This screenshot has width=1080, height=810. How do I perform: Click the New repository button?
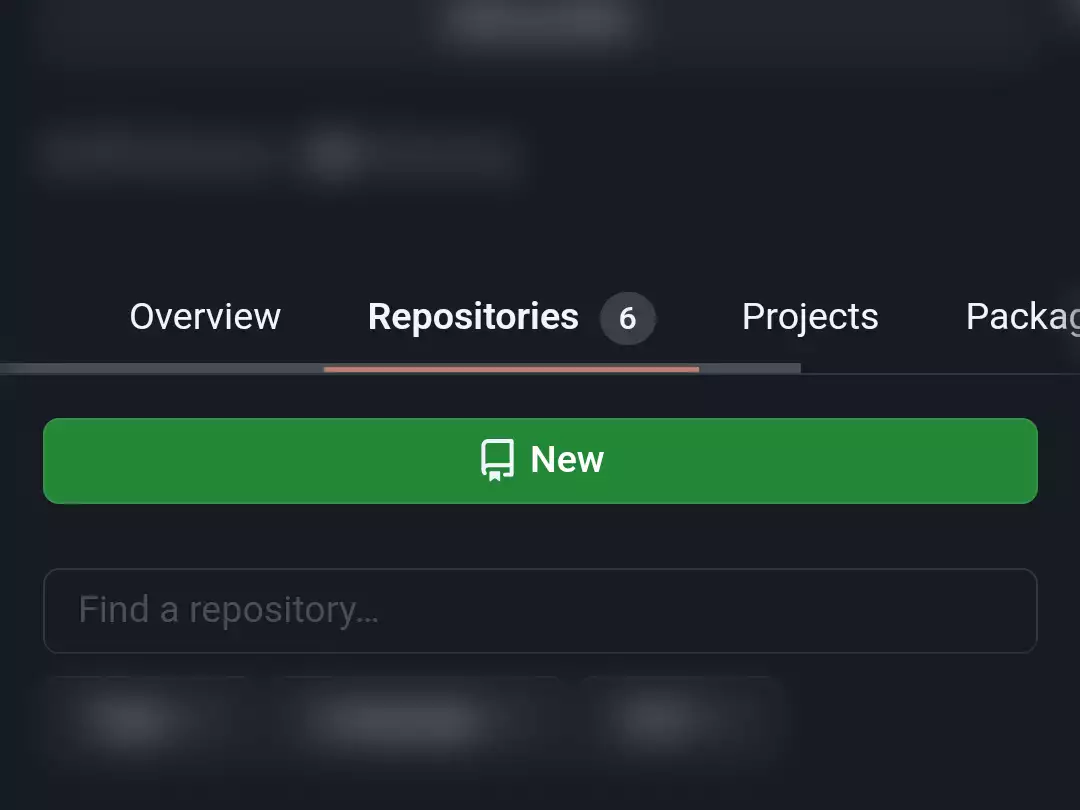[x=540, y=460]
